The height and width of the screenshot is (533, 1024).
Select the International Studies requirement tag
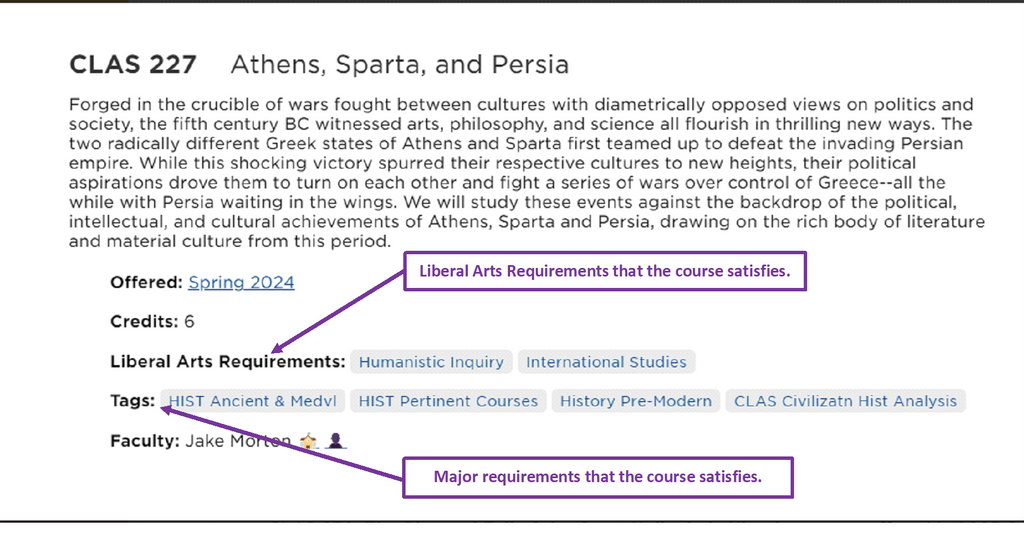coord(606,362)
